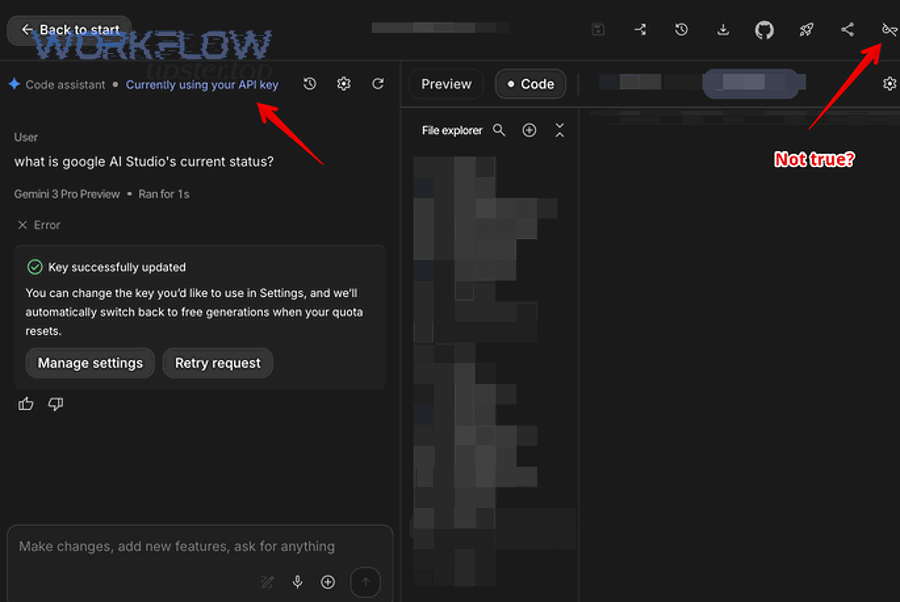Give thumbs down feedback

pyautogui.click(x=56, y=404)
